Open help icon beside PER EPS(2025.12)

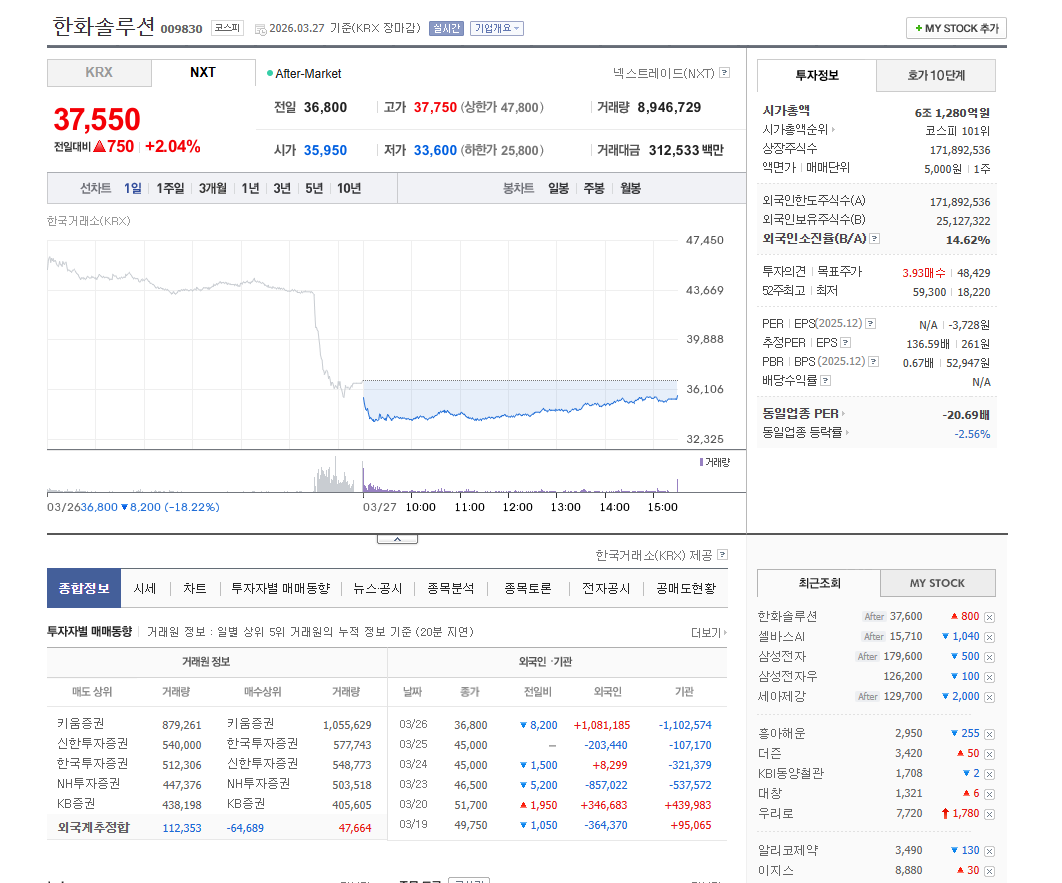point(871,324)
